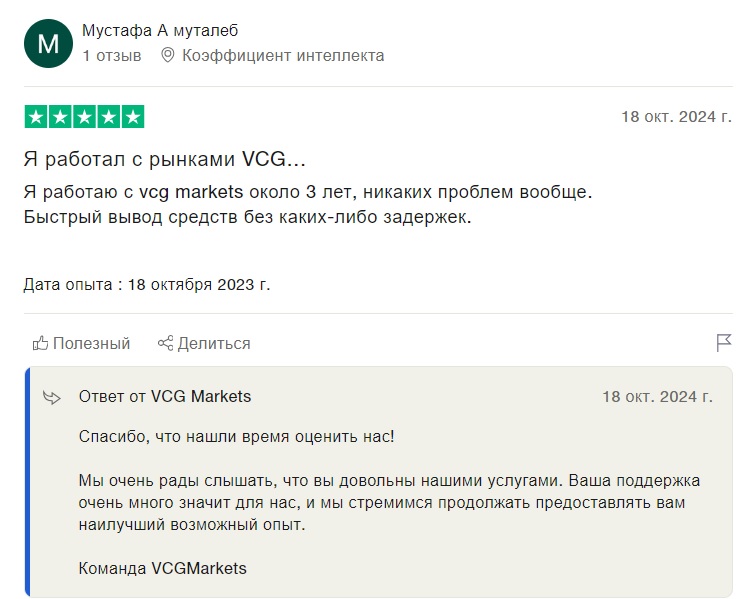Click Дата опыта 18 октября 2023 text

tap(147, 285)
